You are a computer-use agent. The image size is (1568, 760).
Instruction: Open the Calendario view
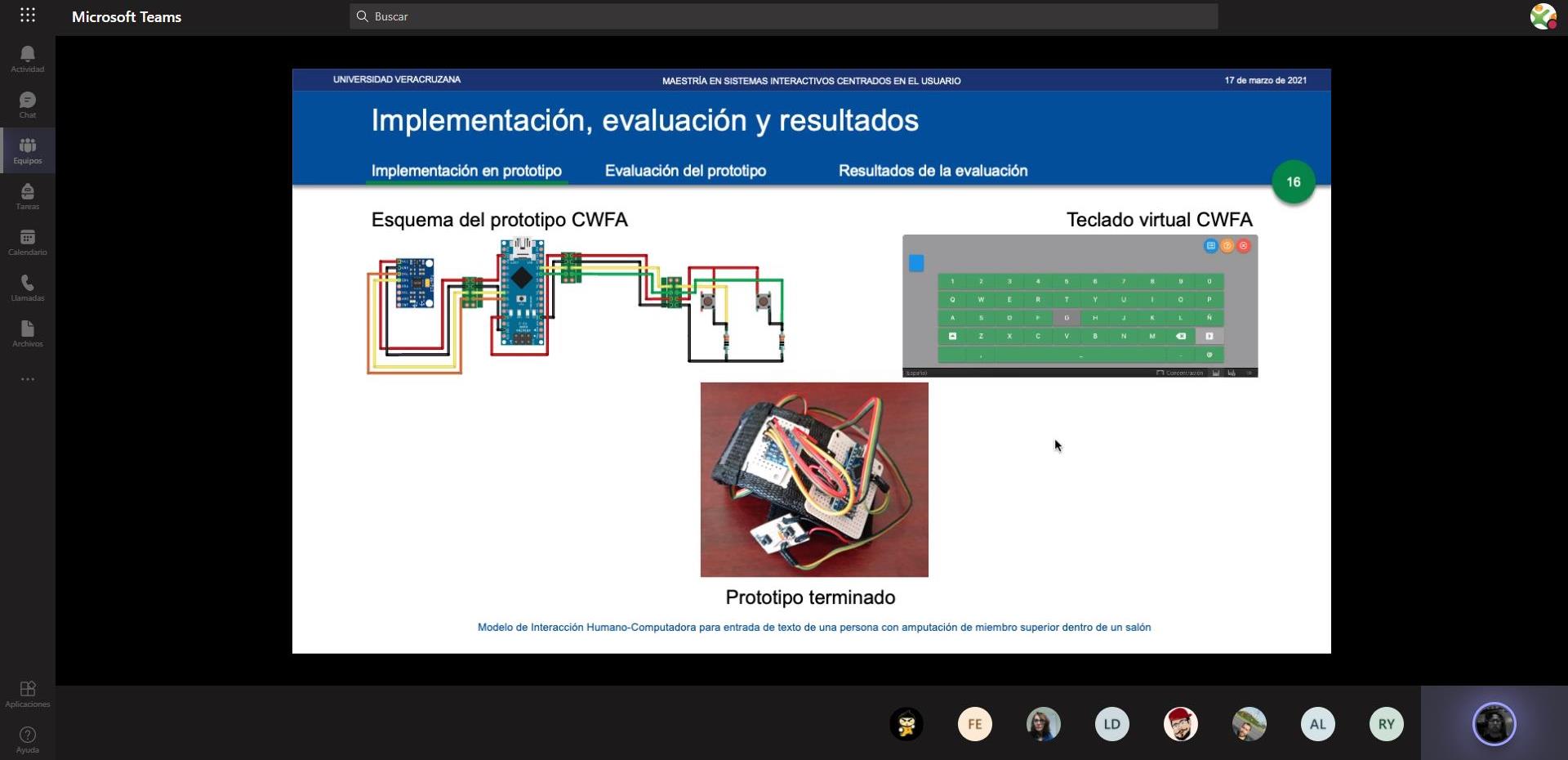point(27,242)
